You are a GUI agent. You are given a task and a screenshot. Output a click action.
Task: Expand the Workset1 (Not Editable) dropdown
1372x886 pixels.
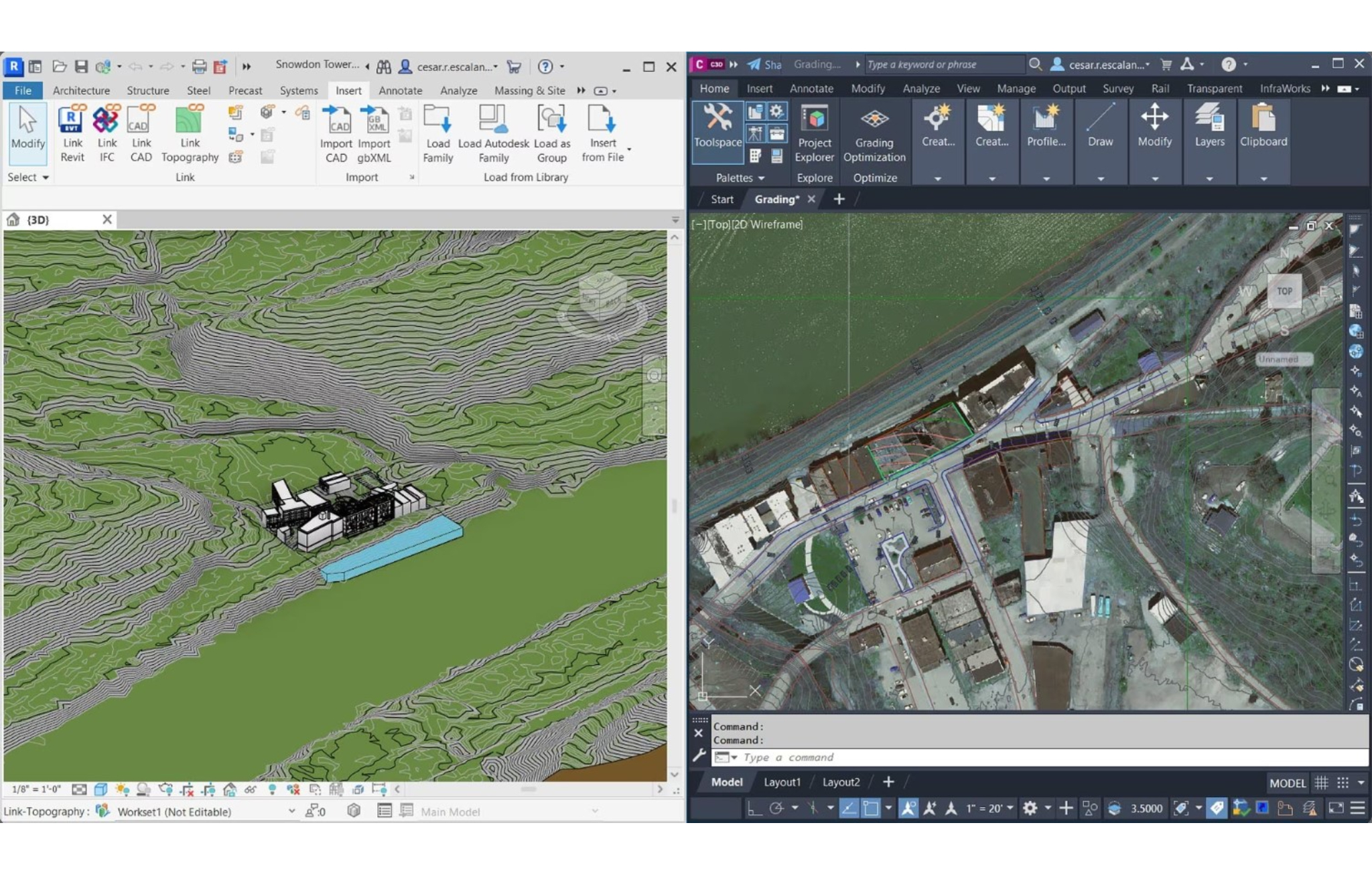(291, 811)
